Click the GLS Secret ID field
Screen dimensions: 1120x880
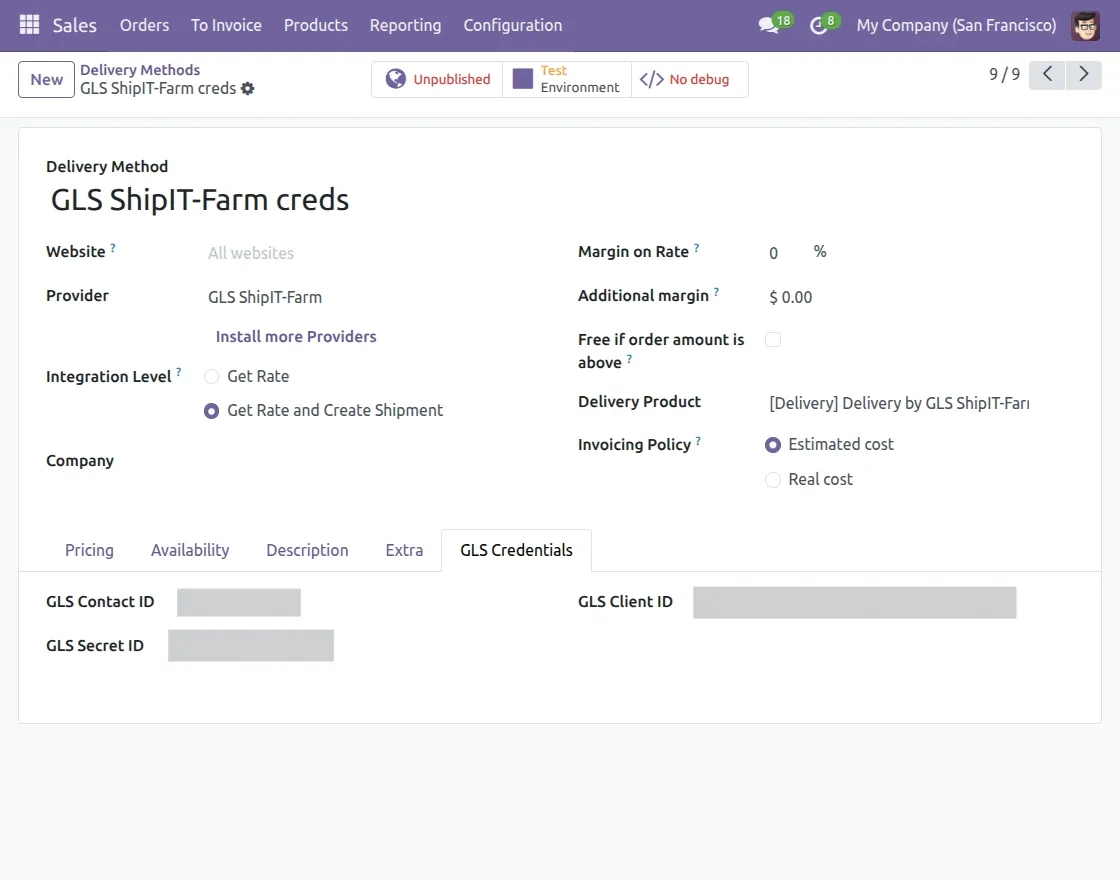pos(251,646)
